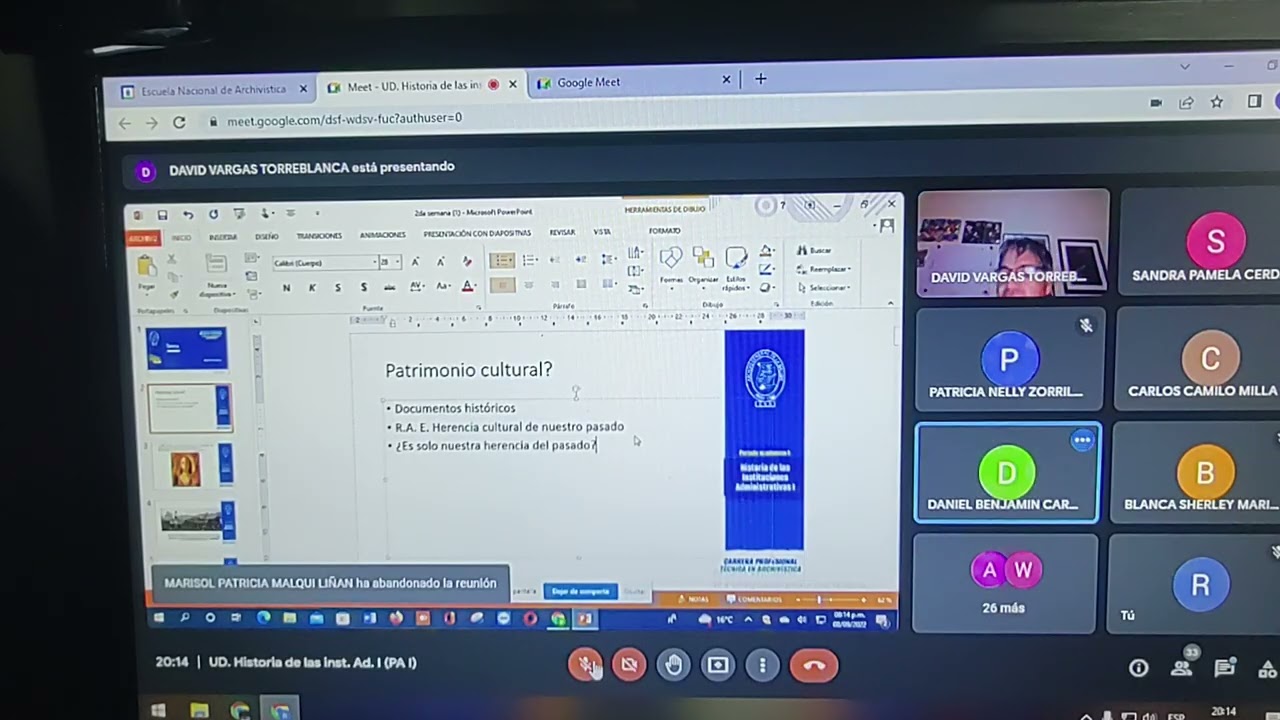Open the chat with everyone icon
Viewport: 1280px width, 720px height.
[1224, 668]
